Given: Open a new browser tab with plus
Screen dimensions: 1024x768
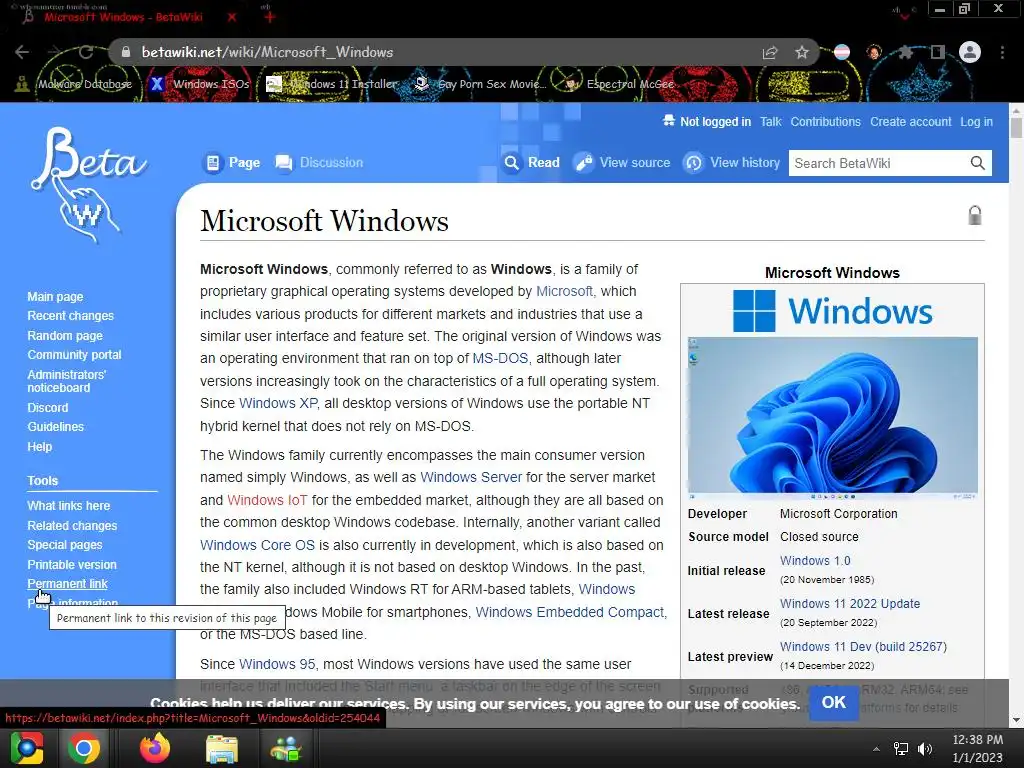Looking at the screenshot, I should [270, 17].
